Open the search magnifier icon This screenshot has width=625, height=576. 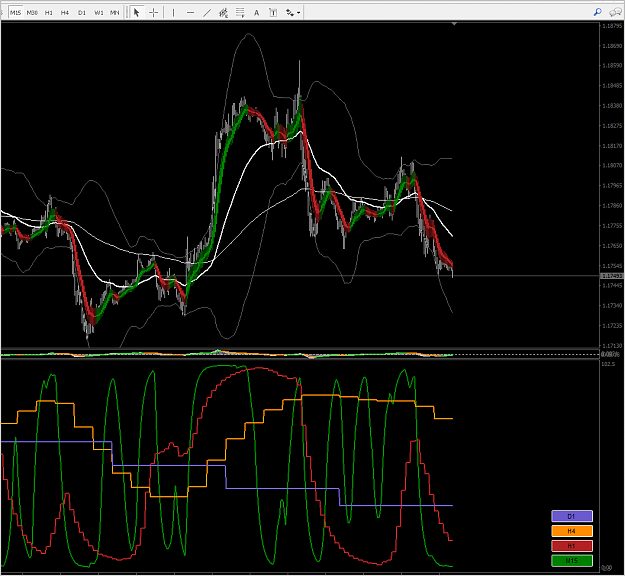597,12
